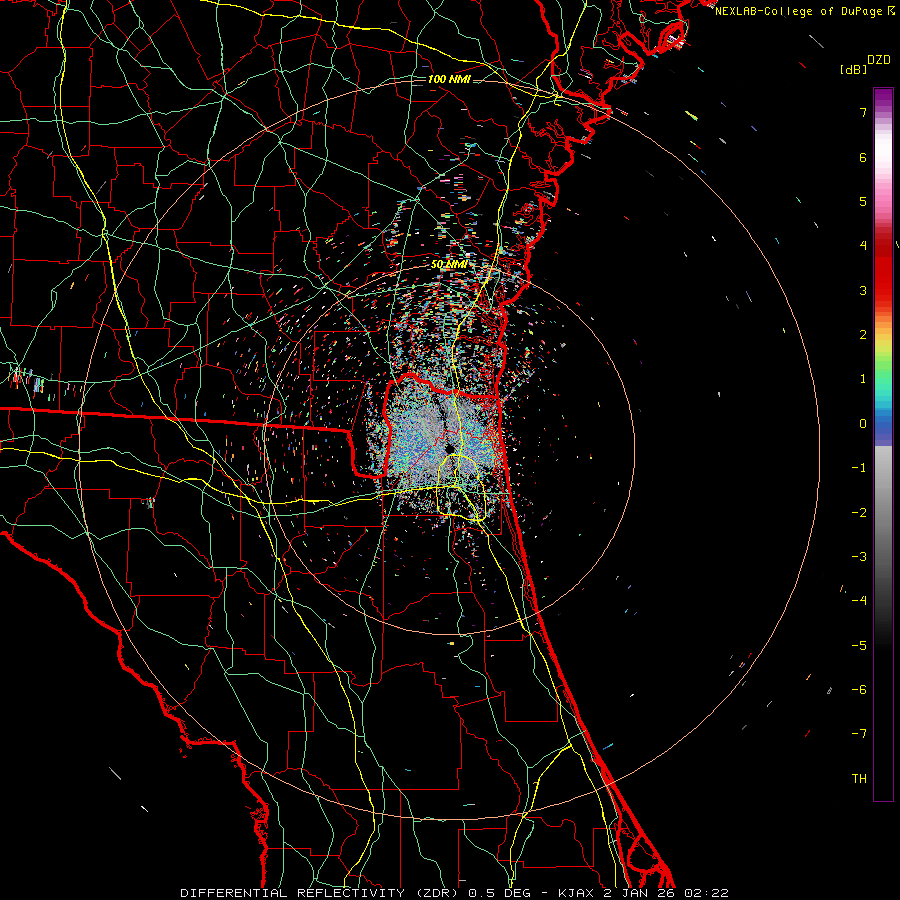Image resolution: width=900 pixels, height=900 pixels.
Task: Click the -6 value on color scale
Action: 859,690
